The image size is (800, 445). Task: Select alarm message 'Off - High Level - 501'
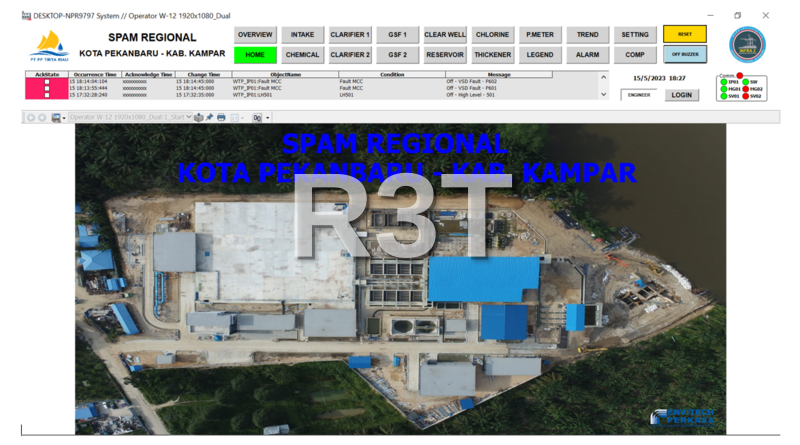point(470,95)
